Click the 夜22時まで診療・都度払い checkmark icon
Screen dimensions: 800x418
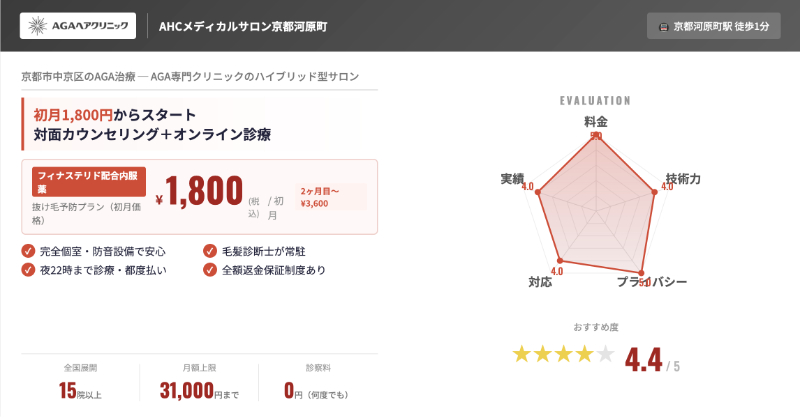(x=27, y=270)
